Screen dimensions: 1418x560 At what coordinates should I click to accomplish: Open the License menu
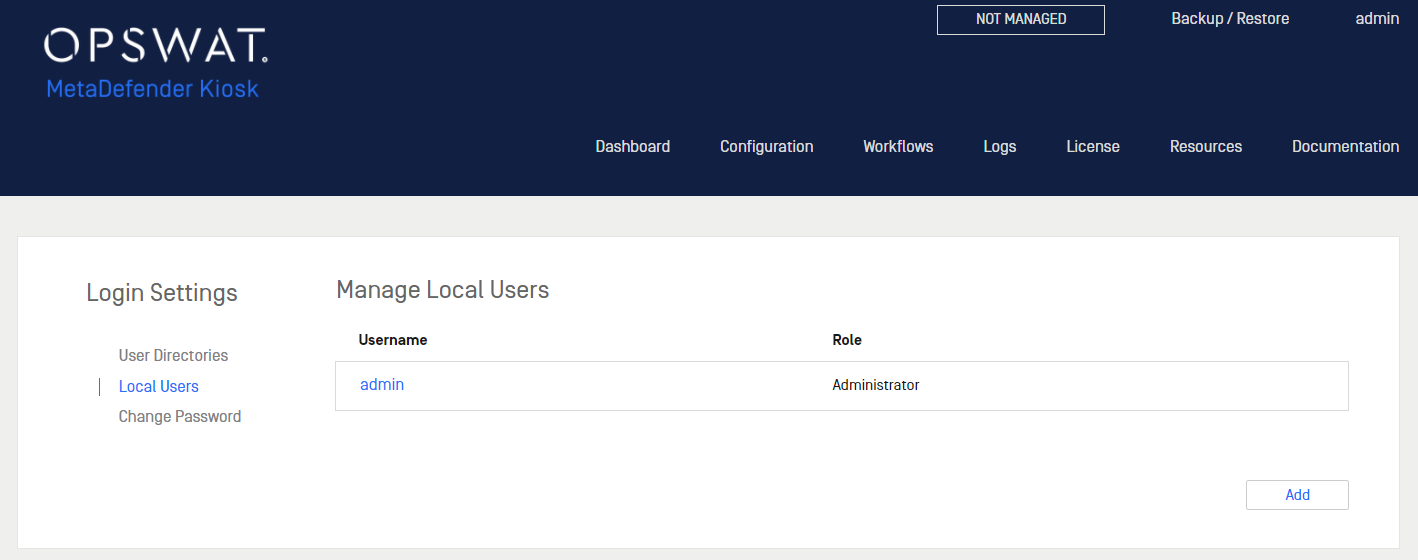point(1093,146)
